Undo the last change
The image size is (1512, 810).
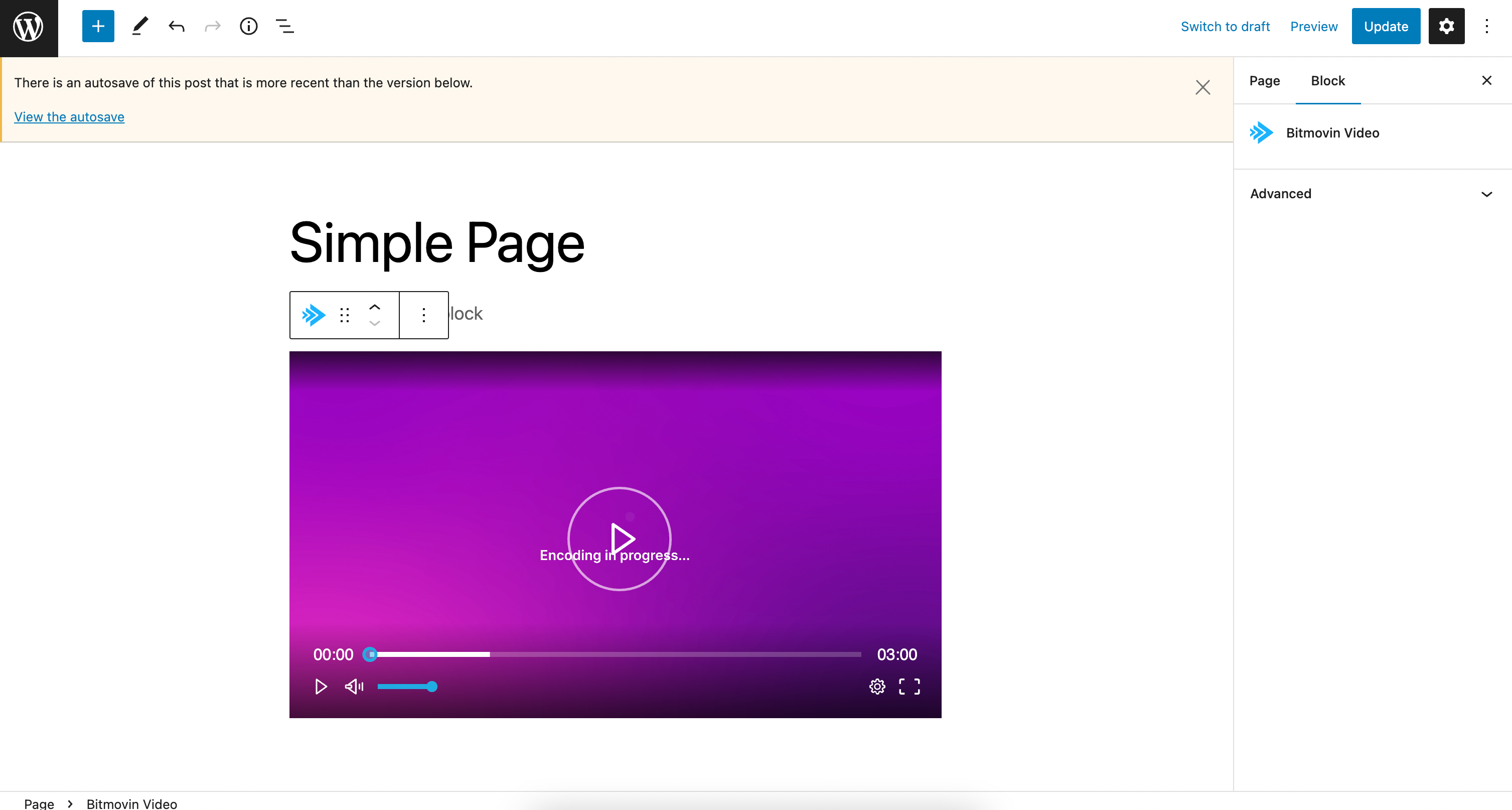pyautogui.click(x=176, y=27)
